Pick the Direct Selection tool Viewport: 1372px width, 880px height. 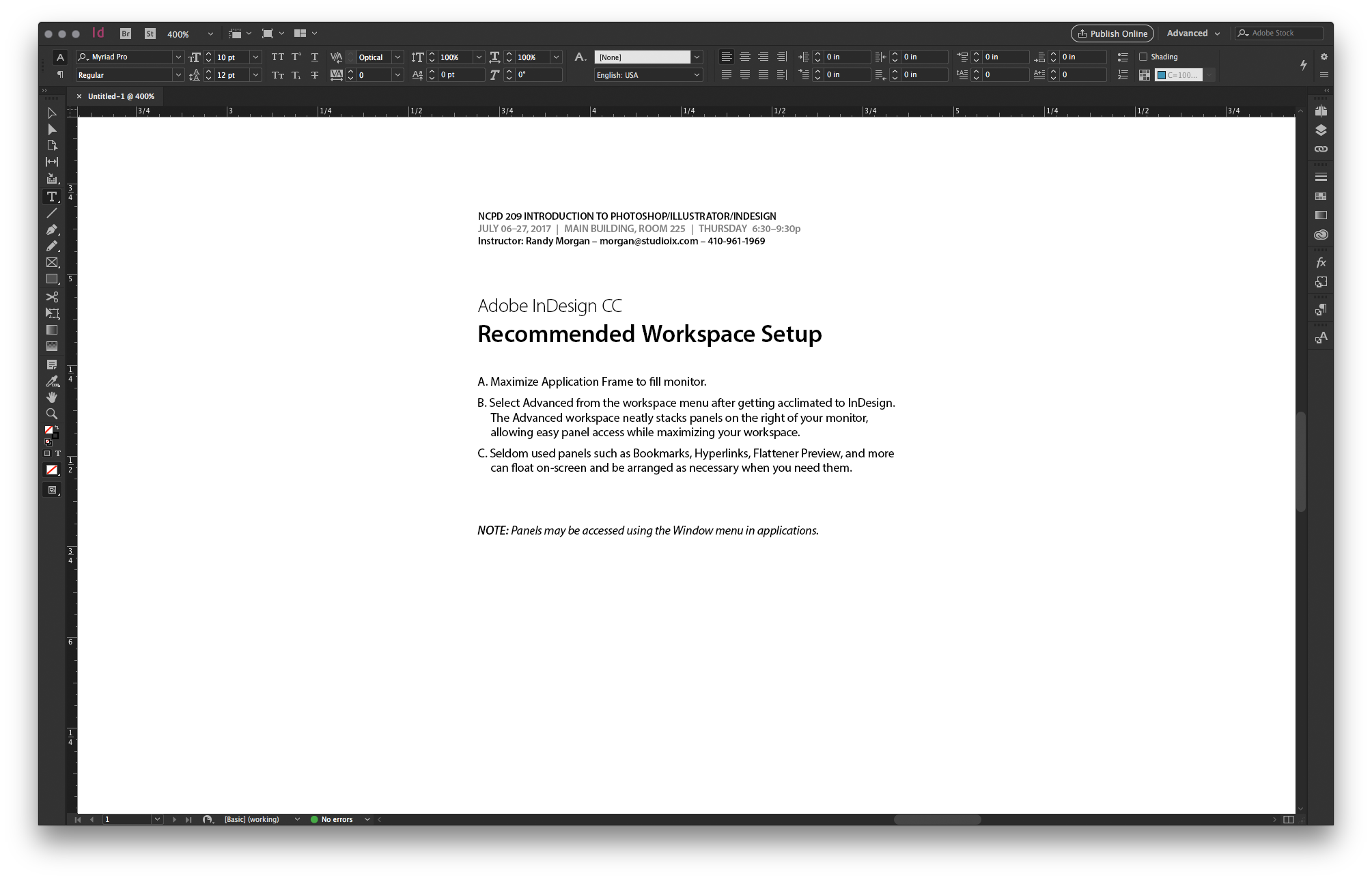point(52,129)
